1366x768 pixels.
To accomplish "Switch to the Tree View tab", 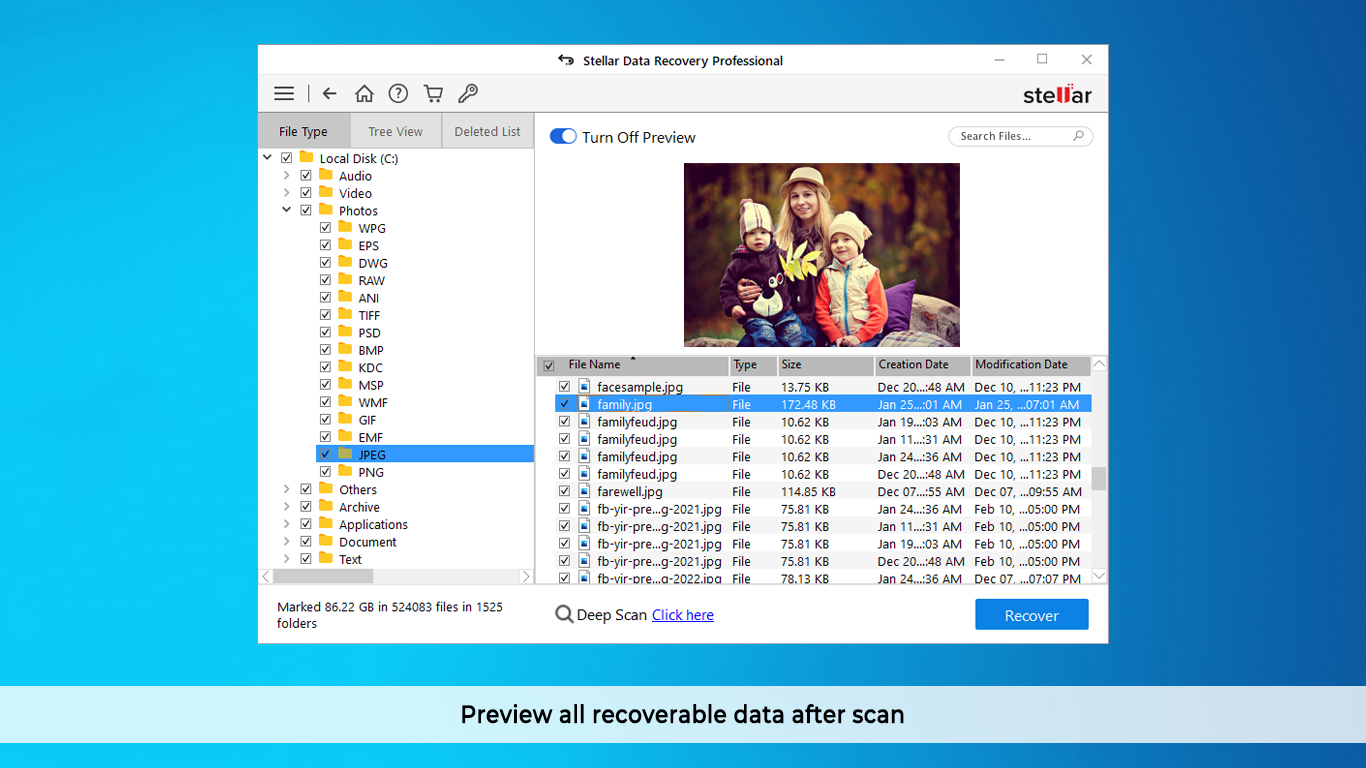I will (395, 132).
